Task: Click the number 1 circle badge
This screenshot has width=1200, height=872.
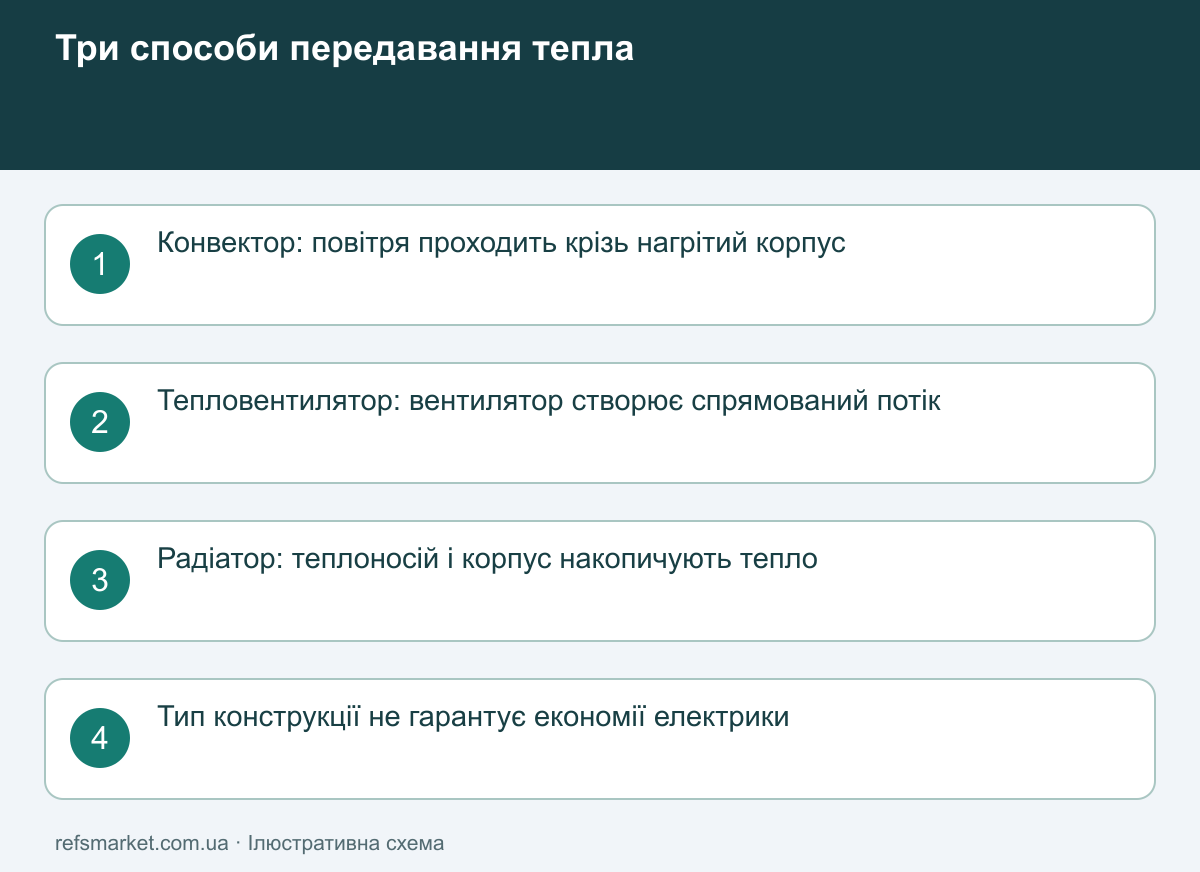Action: [100, 264]
